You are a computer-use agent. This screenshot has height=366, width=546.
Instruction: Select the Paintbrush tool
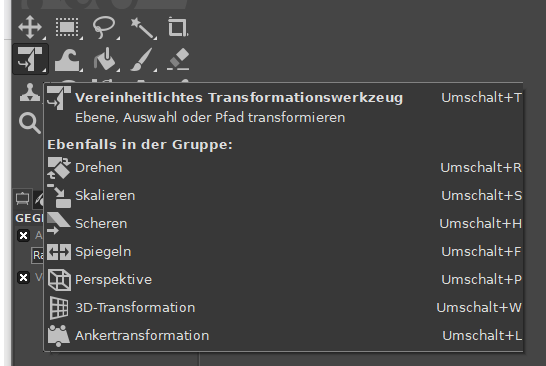pyautogui.click(x=141, y=59)
